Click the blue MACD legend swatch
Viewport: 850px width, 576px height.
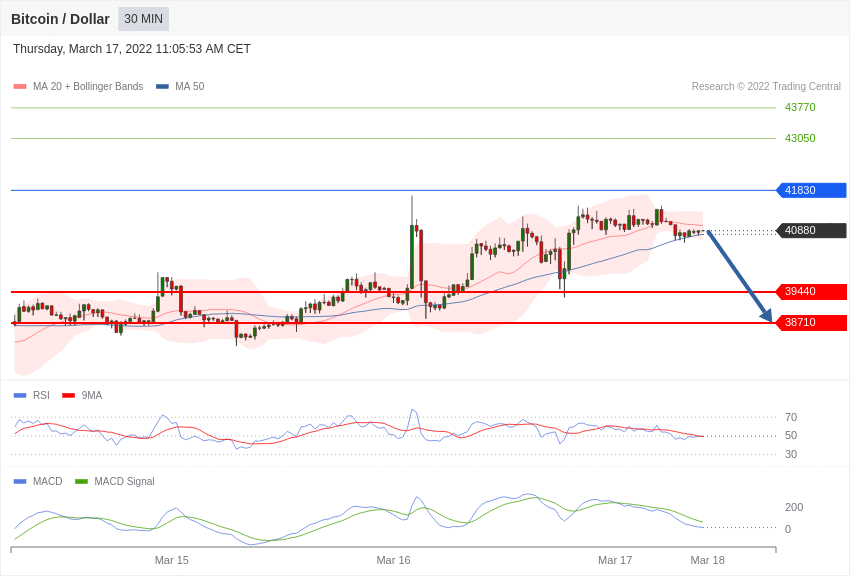[x=20, y=481]
